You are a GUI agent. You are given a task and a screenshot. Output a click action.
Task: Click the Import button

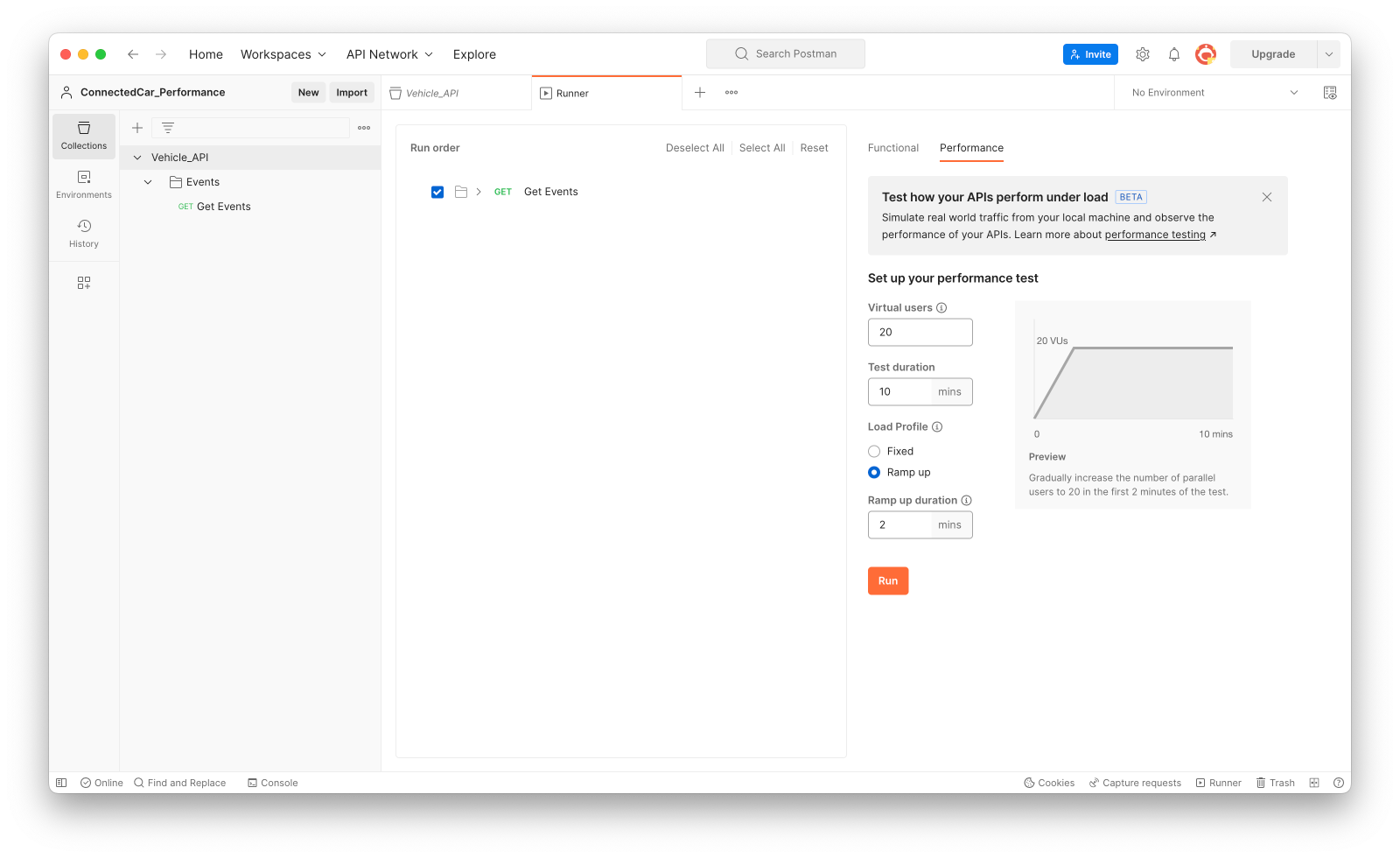(x=352, y=93)
